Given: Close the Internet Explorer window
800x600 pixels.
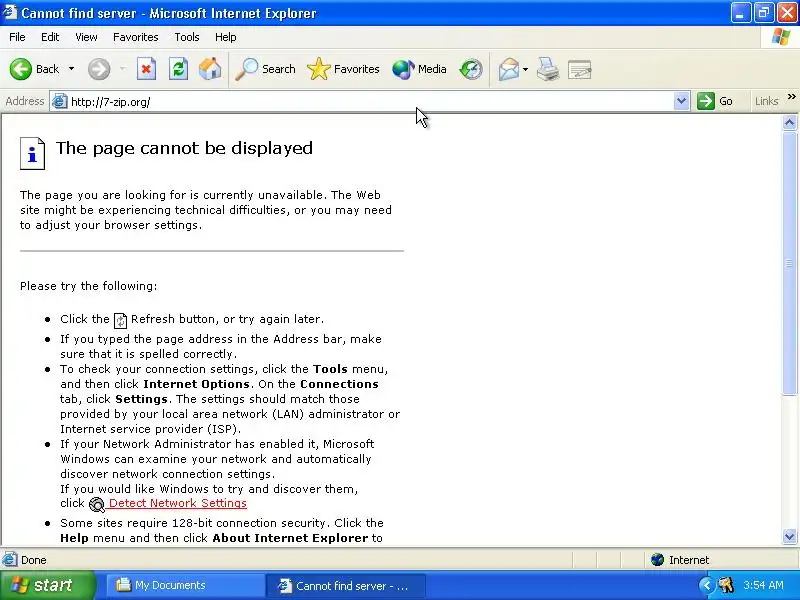Looking at the screenshot, I should pyautogui.click(x=787, y=12).
